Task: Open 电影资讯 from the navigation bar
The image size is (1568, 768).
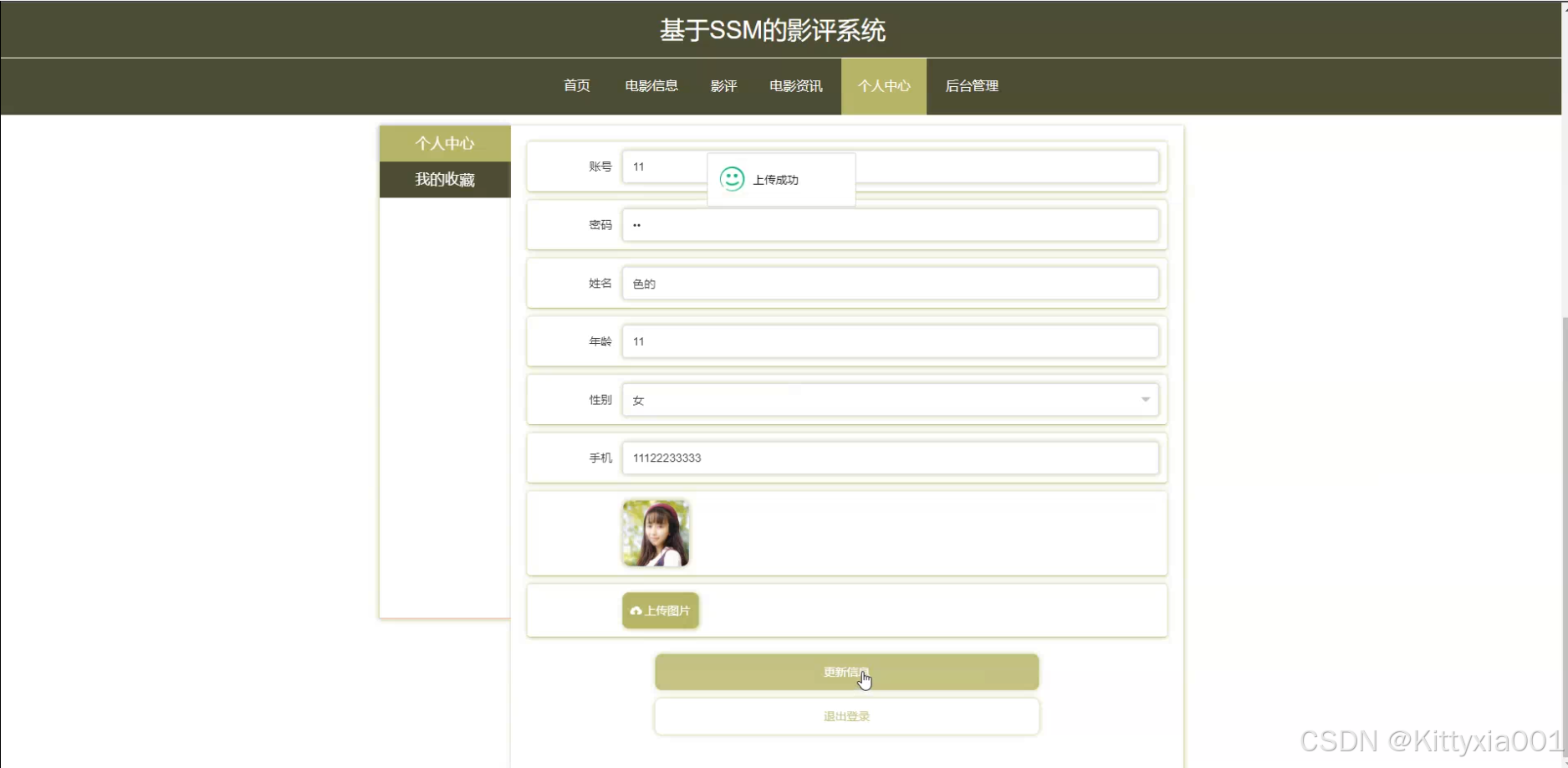Action: click(795, 85)
